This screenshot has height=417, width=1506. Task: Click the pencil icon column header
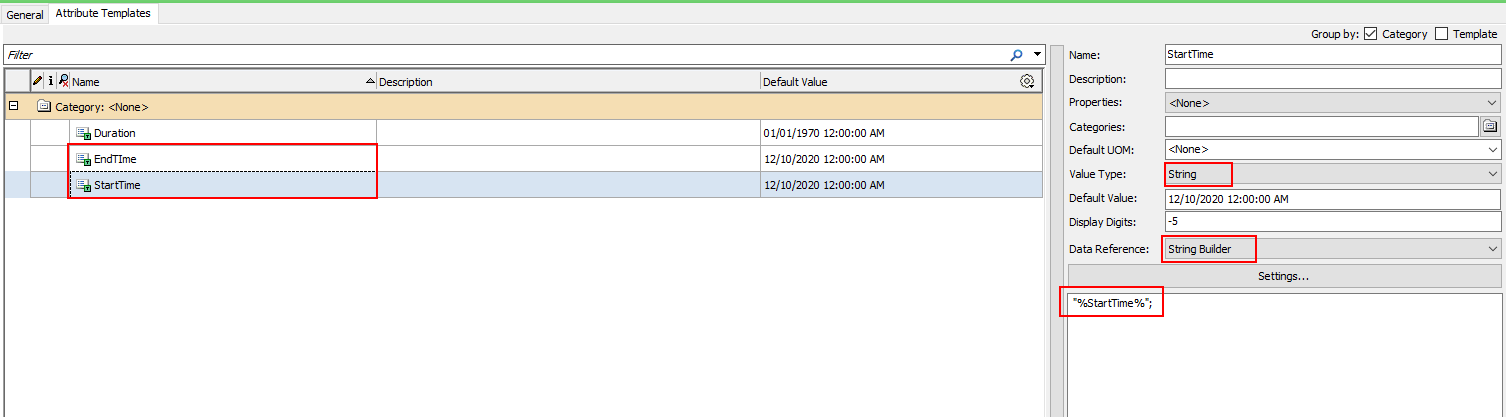tap(38, 81)
